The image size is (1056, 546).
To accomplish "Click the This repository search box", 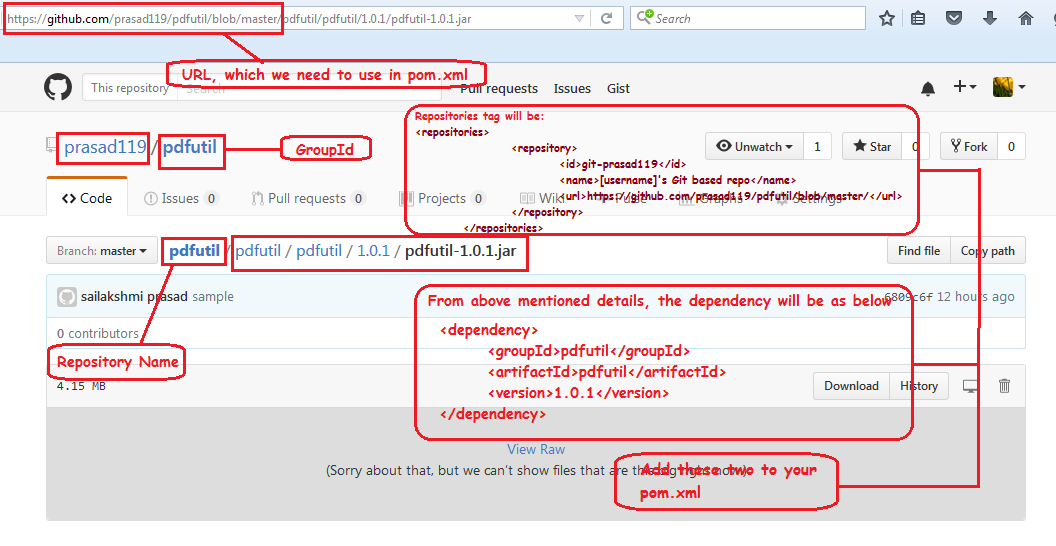I will 262,88.
